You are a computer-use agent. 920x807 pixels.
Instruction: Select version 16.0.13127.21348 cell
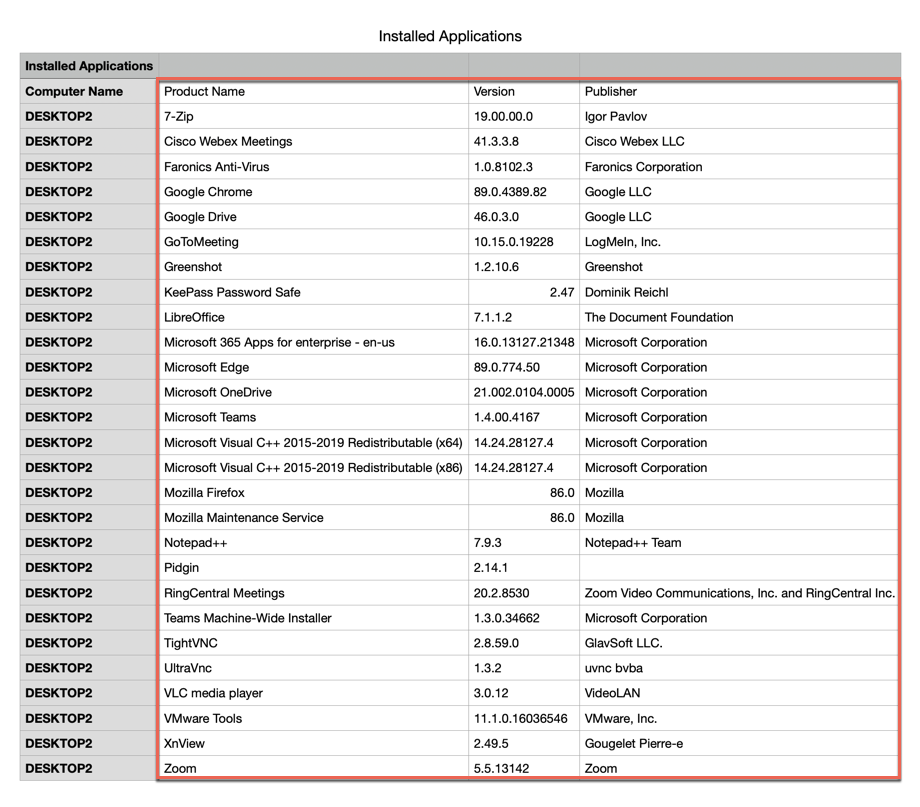coord(524,342)
